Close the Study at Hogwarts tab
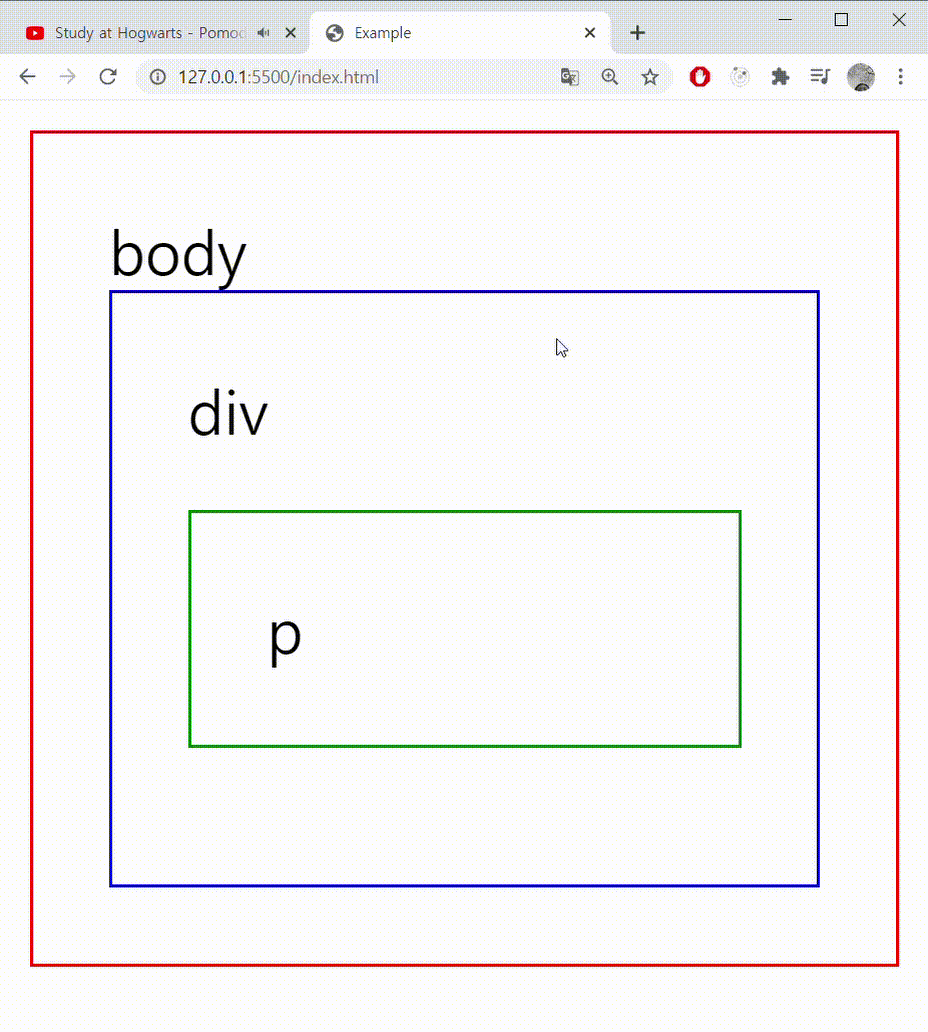 pyautogui.click(x=291, y=33)
